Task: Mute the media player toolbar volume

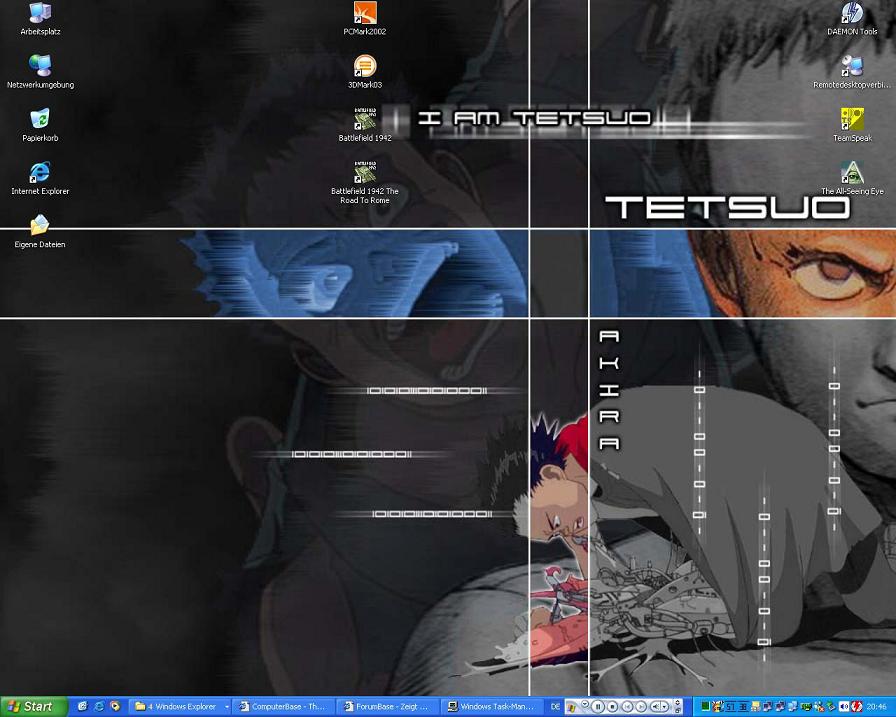Action: pyautogui.click(x=655, y=707)
